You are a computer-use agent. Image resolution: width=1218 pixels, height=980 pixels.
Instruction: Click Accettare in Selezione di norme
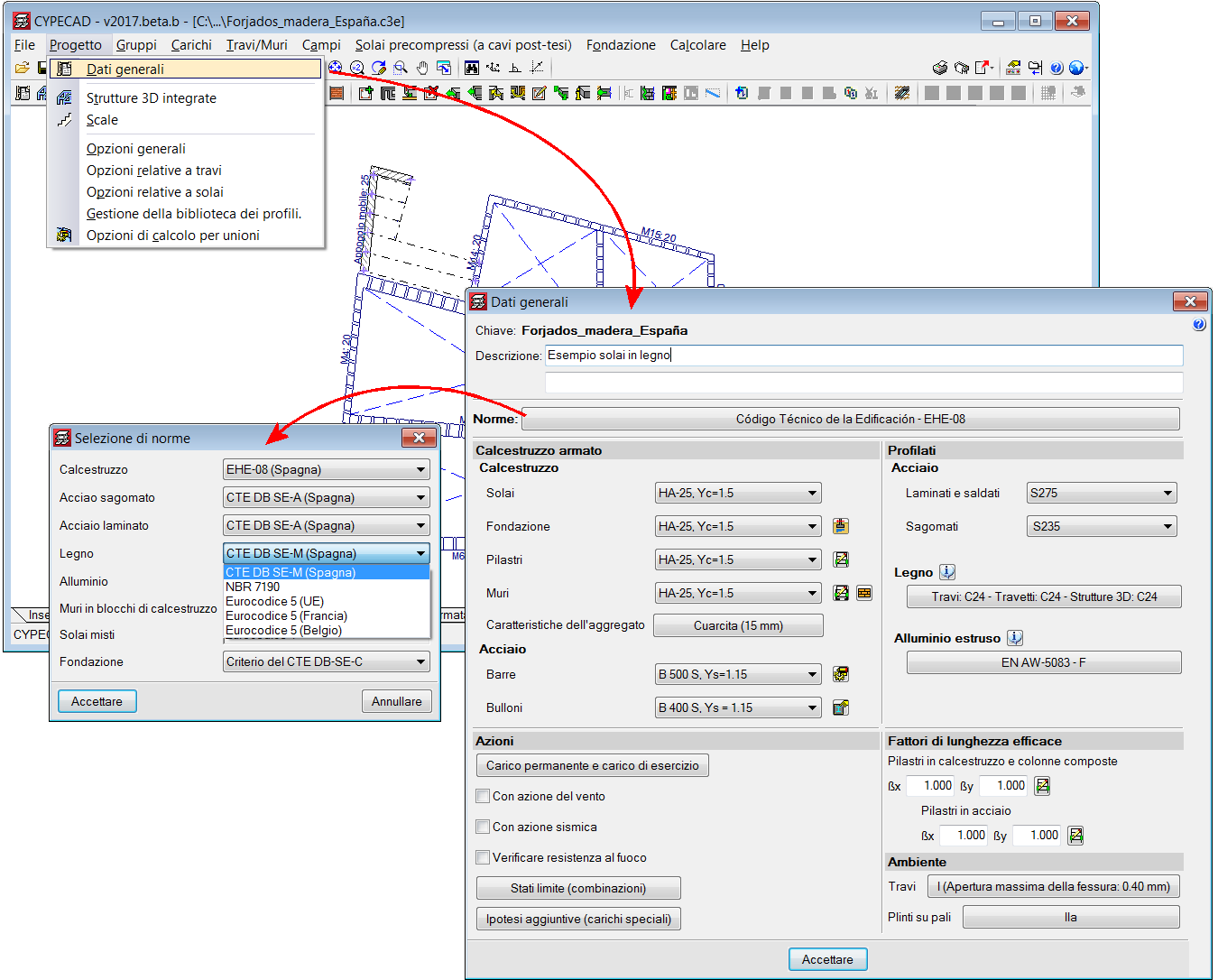pyautogui.click(x=97, y=701)
